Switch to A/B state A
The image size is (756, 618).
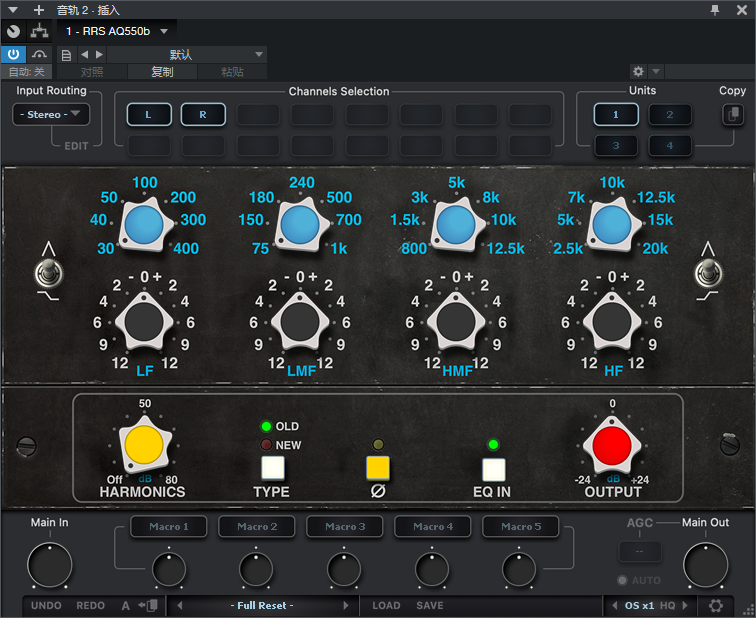125,605
